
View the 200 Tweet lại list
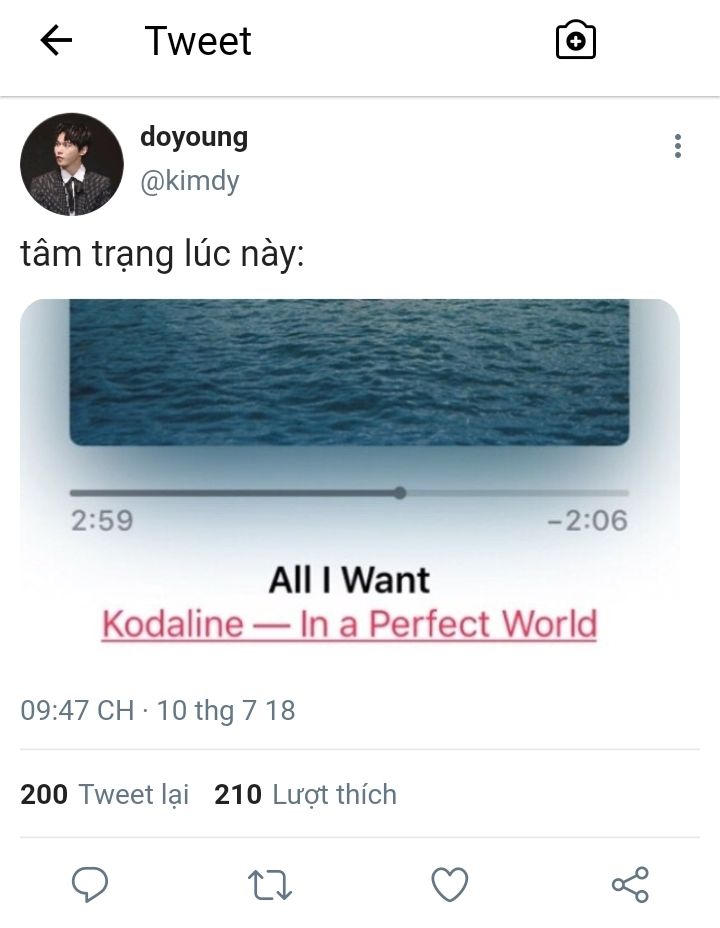click(x=105, y=794)
